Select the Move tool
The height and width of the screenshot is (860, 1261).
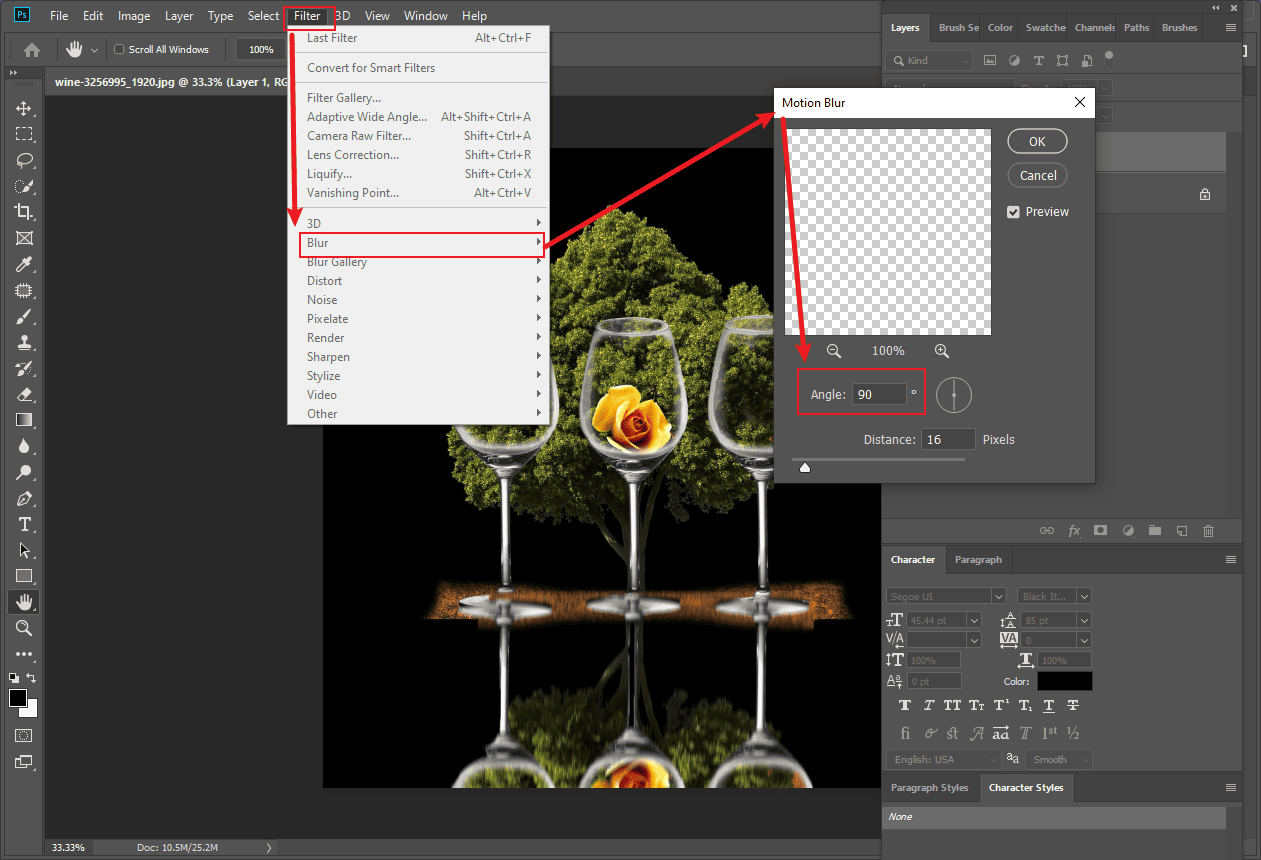pos(22,108)
